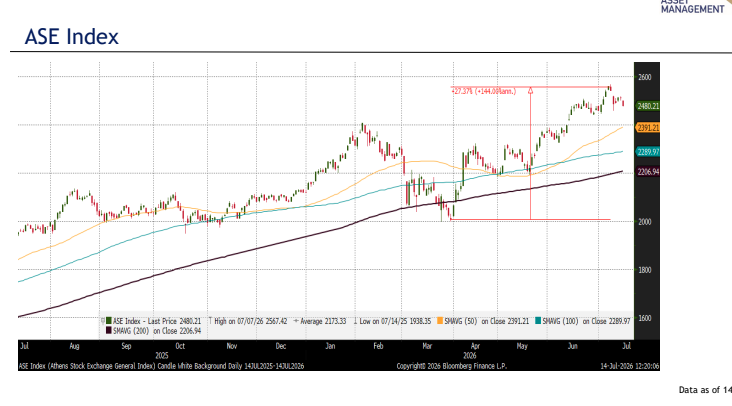Click the red +27.37% annotation text
The width and height of the screenshot is (732, 406).
click(x=484, y=91)
